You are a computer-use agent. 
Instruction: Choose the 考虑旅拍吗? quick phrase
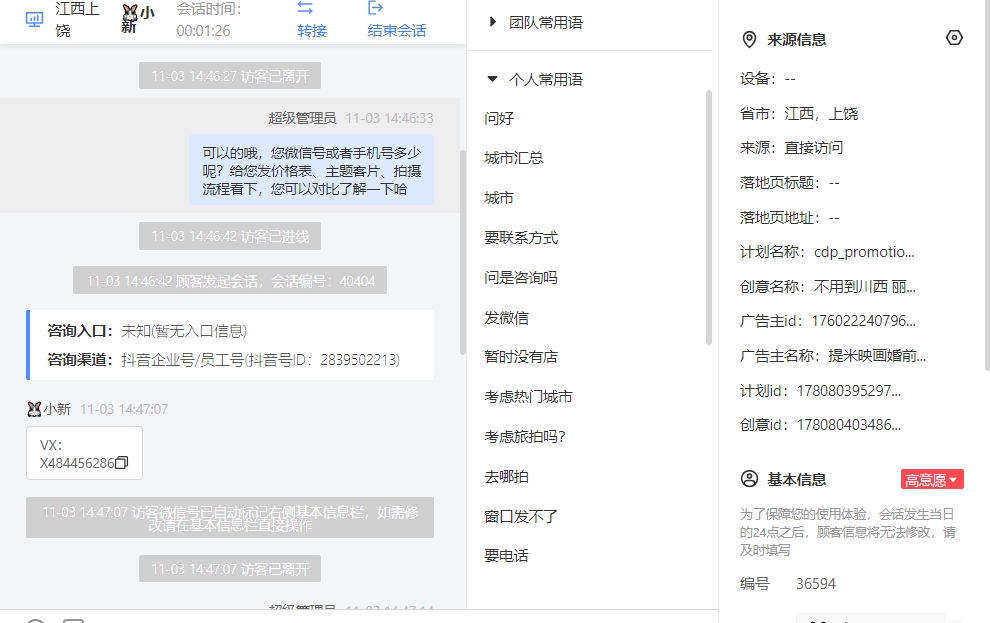[525, 436]
